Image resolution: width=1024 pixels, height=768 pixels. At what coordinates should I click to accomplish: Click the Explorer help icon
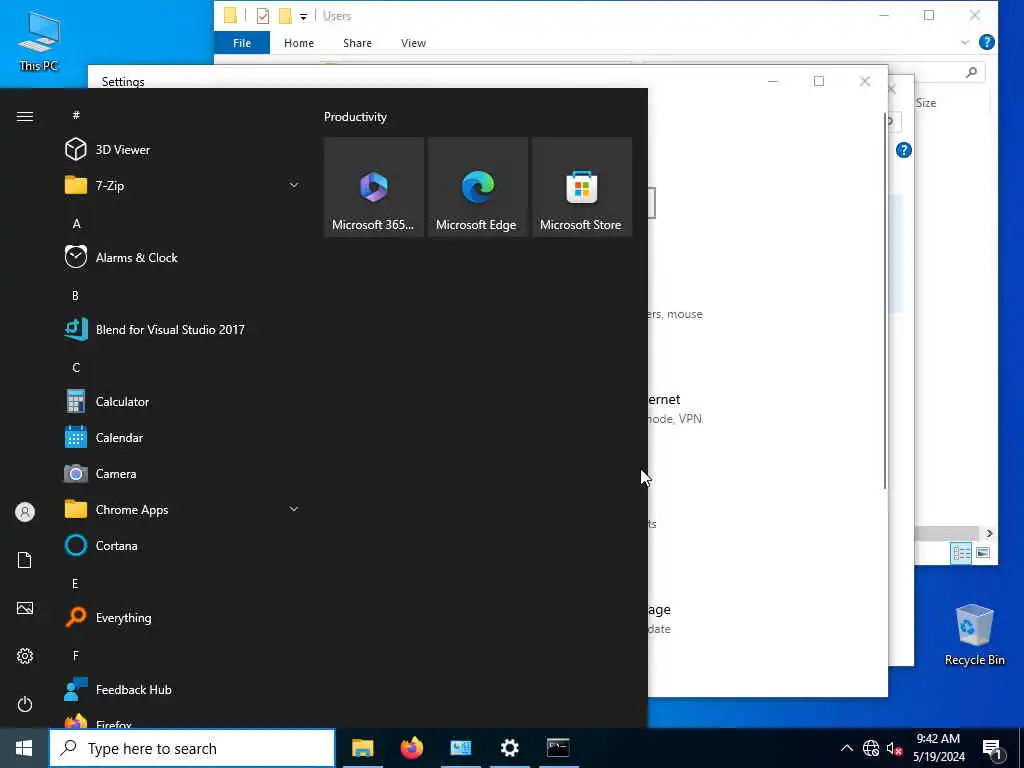coord(987,42)
